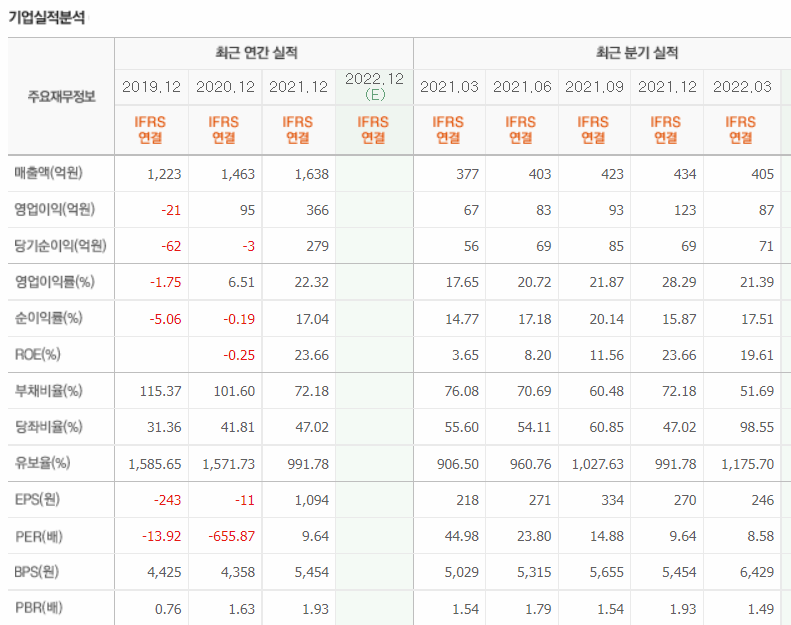
Task: Click the 순이익률(%) row label
Action: [x=48, y=318]
